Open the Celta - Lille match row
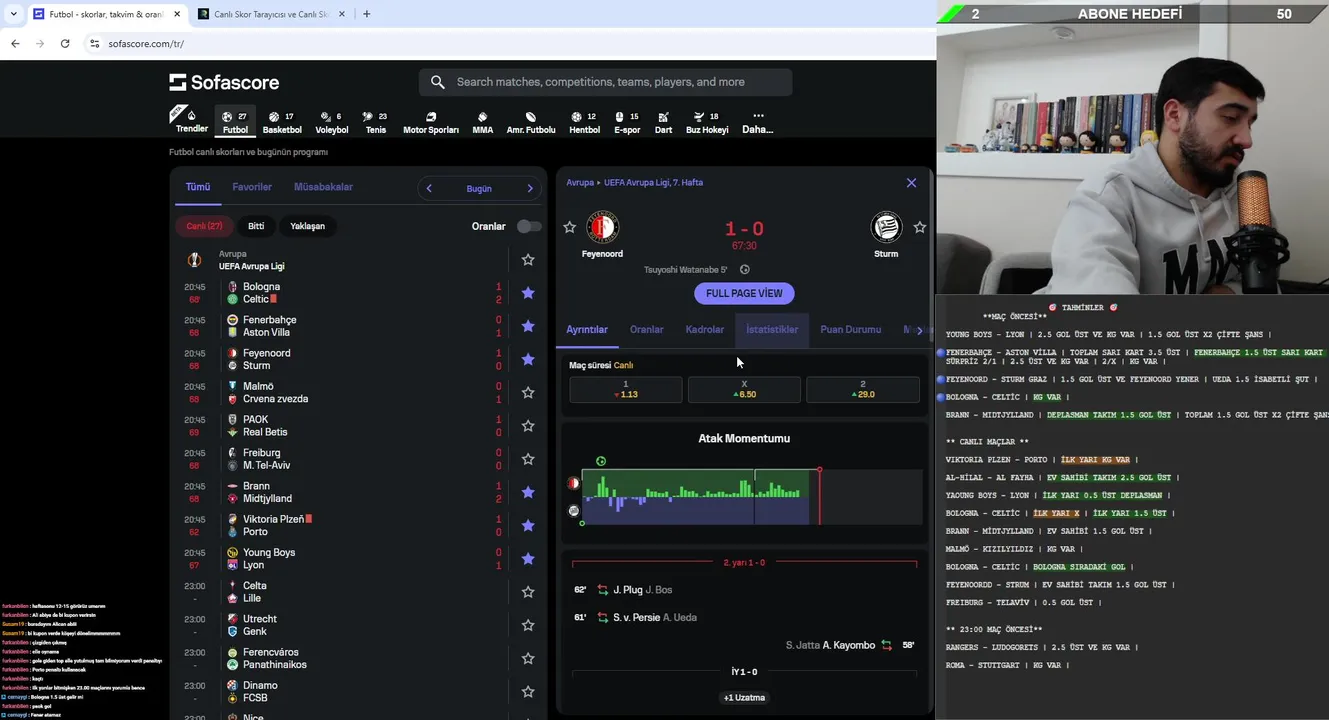Viewport: 1329px width, 720px height. point(358,592)
